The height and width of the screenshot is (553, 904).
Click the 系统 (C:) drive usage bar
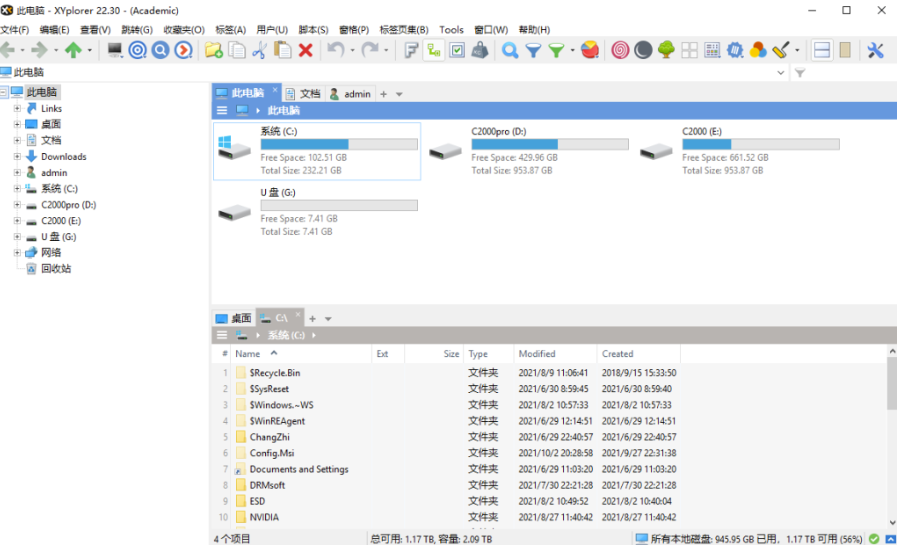[x=339, y=144]
